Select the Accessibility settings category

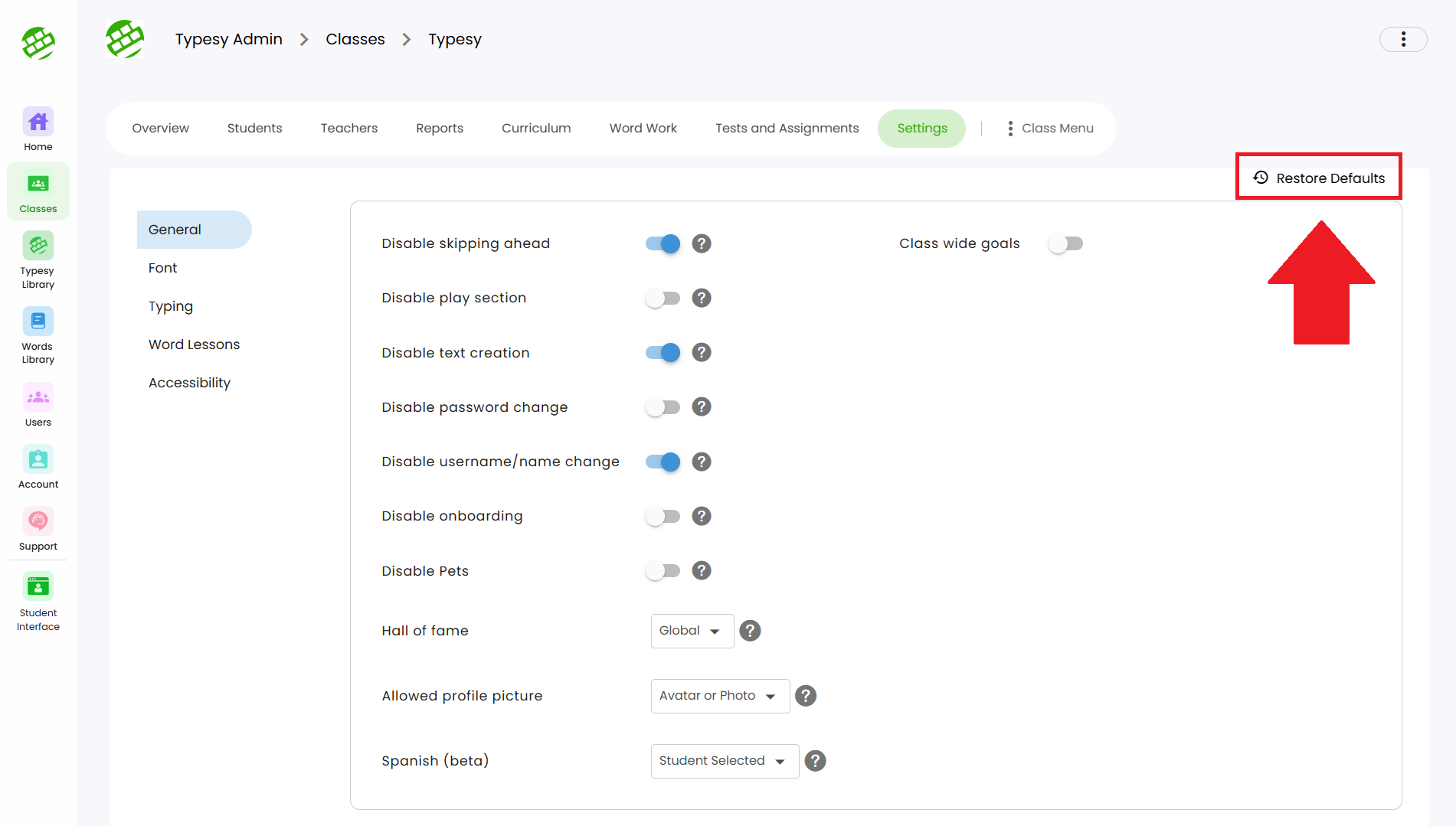click(189, 383)
